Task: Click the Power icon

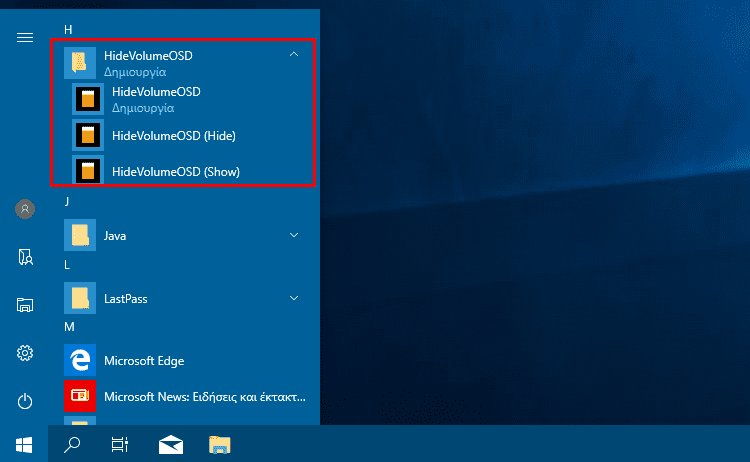Action: (25, 401)
